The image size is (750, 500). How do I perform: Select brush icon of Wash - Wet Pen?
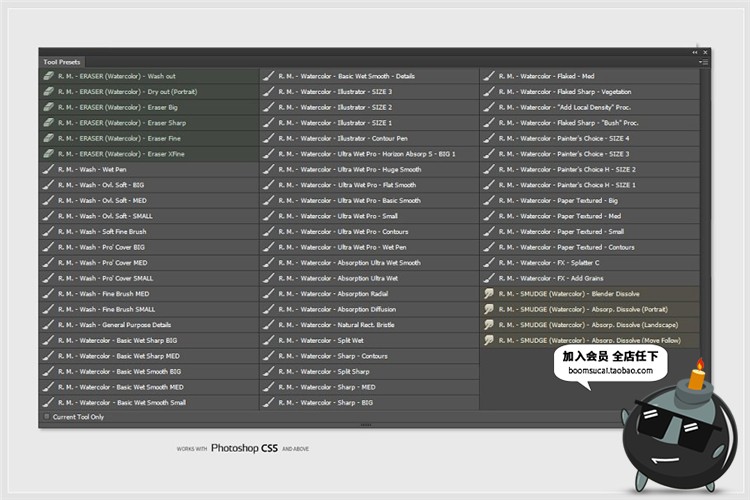pyautogui.click(x=48, y=170)
